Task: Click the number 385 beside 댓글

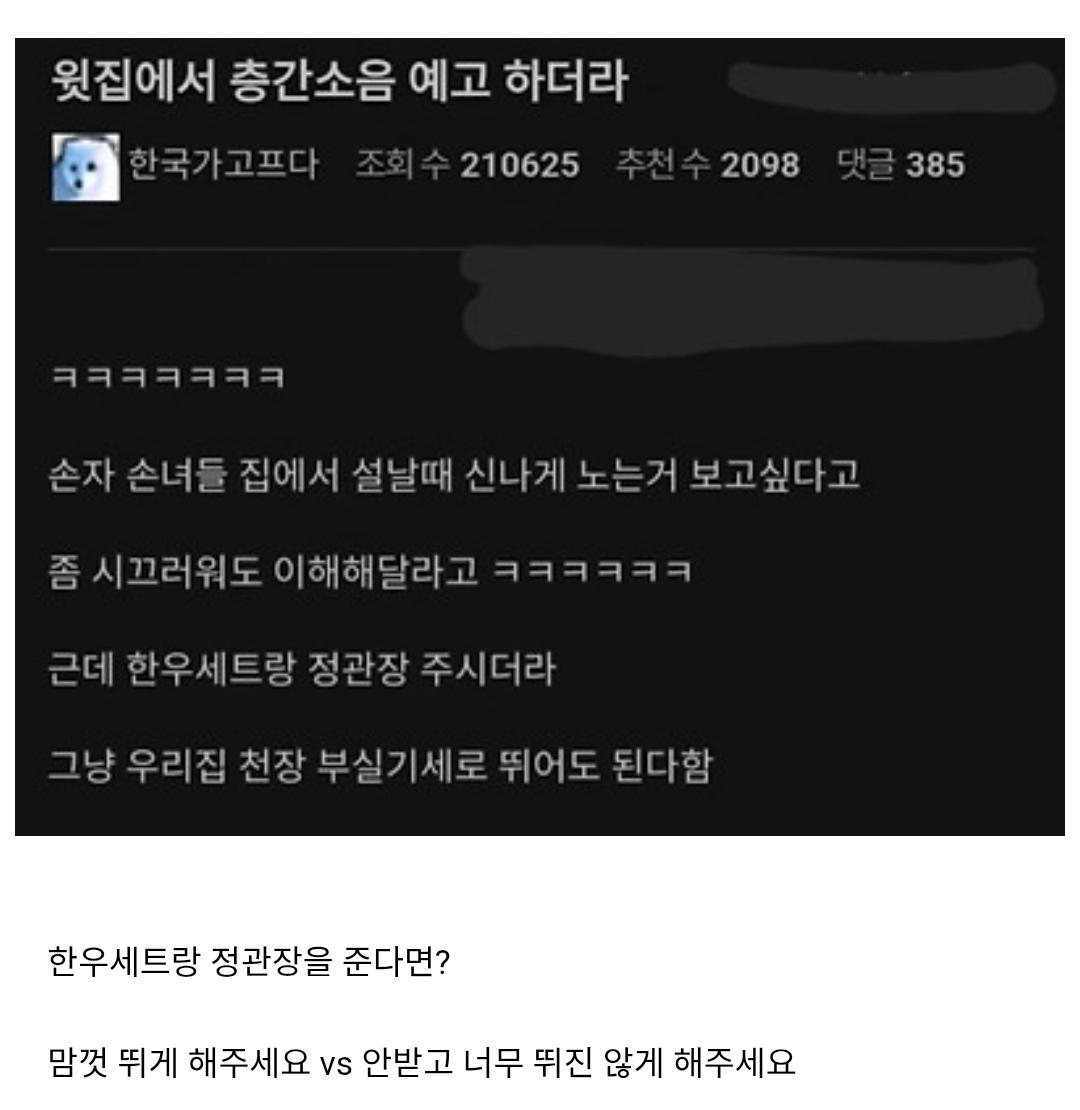Action: [936, 165]
